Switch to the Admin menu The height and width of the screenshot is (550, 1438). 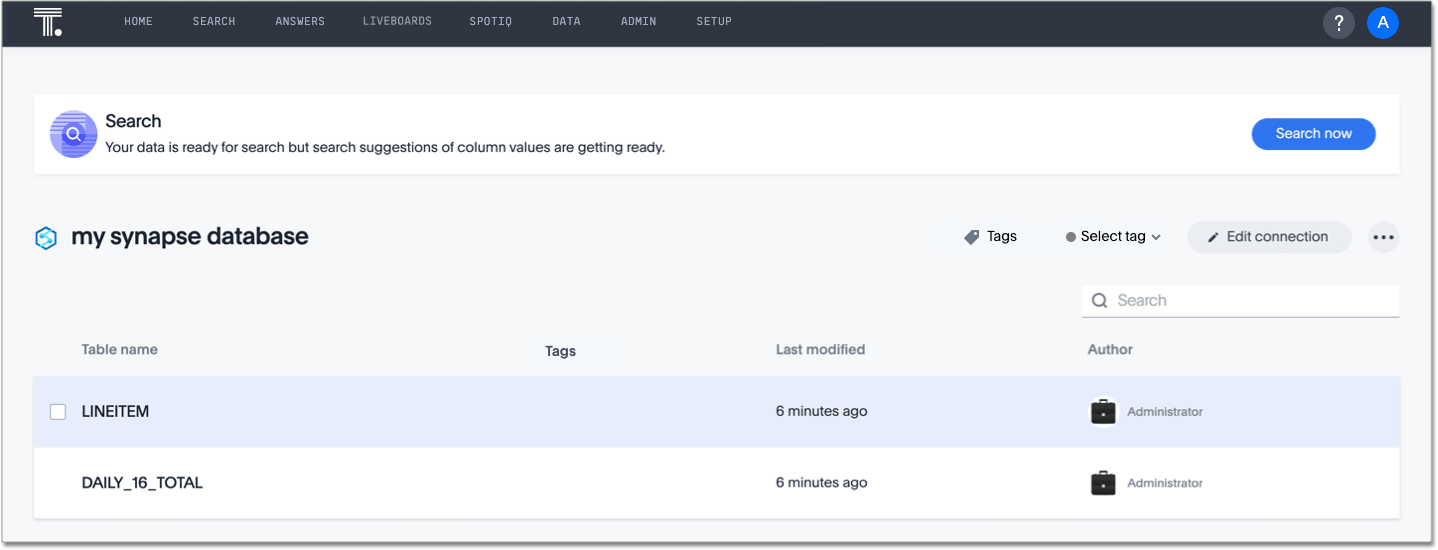[x=638, y=21]
